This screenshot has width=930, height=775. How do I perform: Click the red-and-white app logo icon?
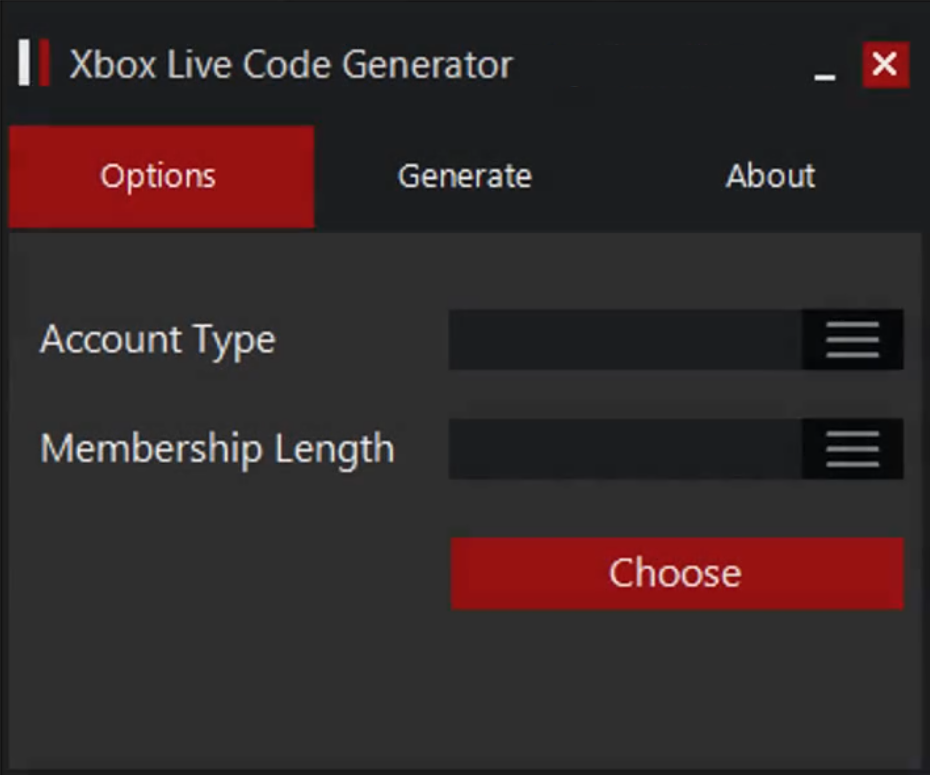coord(34,64)
